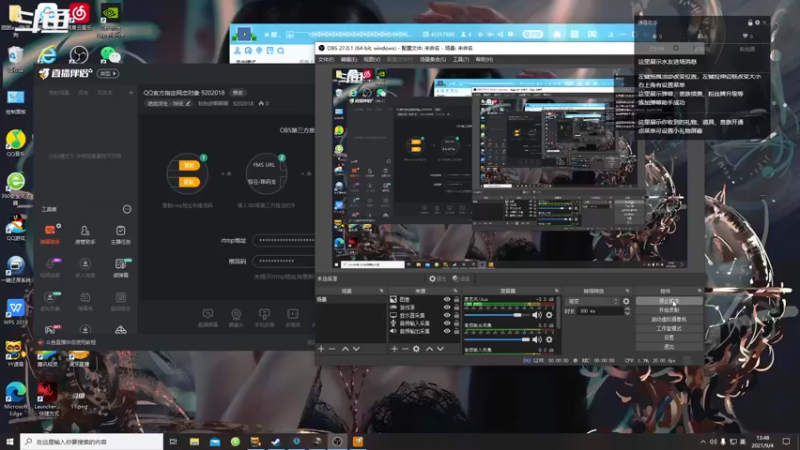Toggle lock on 显示器采集 source
Screen dimensions: 800x450
point(456,315)
